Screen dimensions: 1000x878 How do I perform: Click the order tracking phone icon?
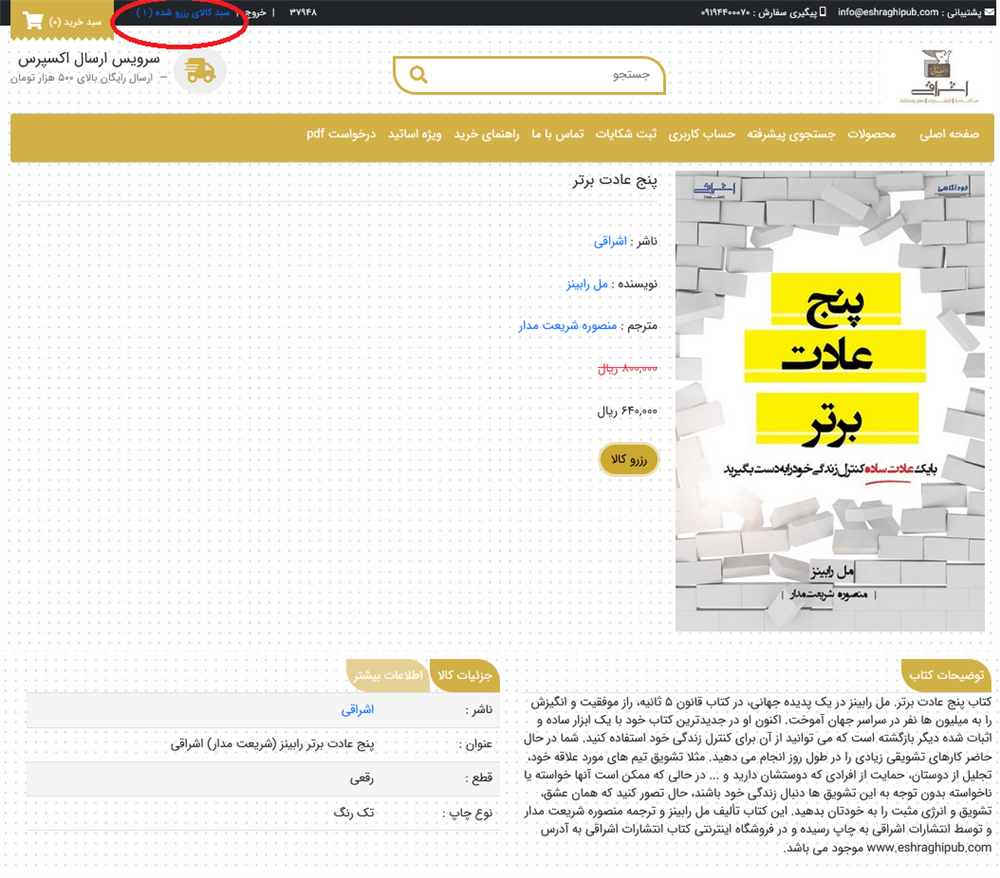[x=823, y=13]
